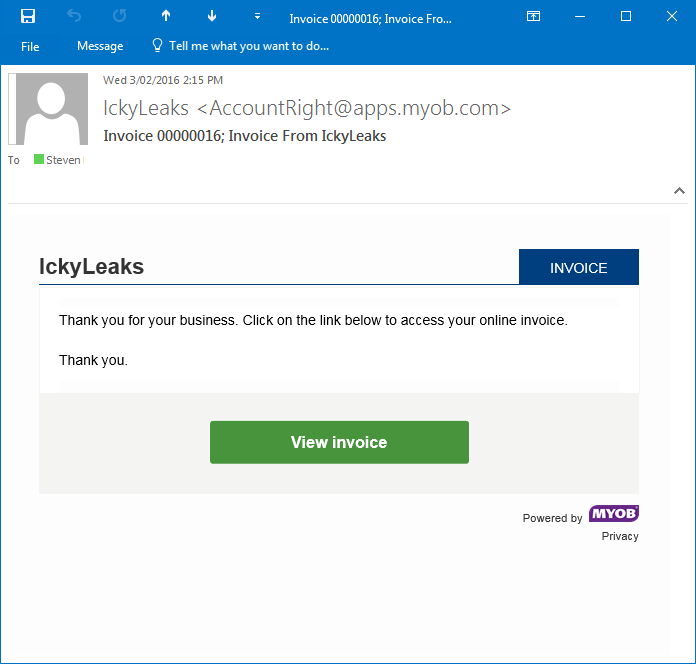Close the invoice email window
This screenshot has height=664, width=696.
(672, 16)
